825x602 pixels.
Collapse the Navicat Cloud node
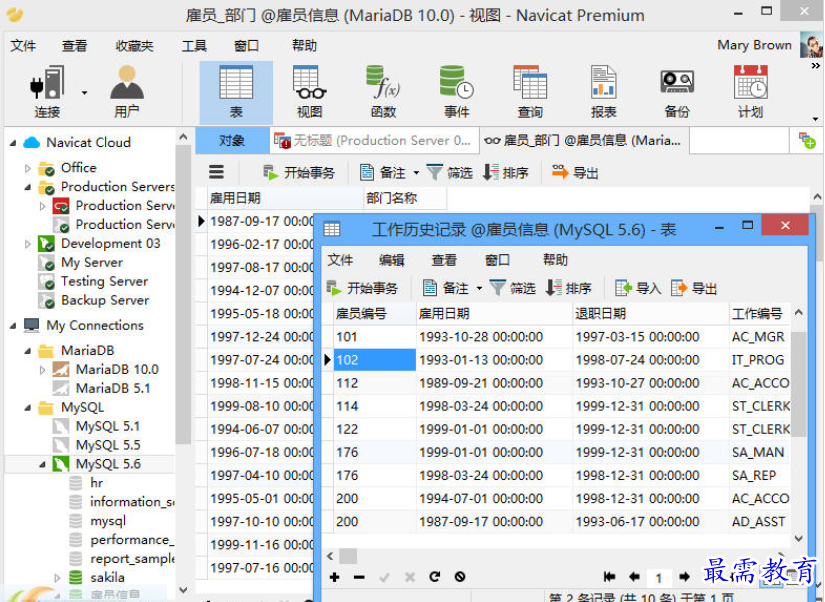pos(13,143)
